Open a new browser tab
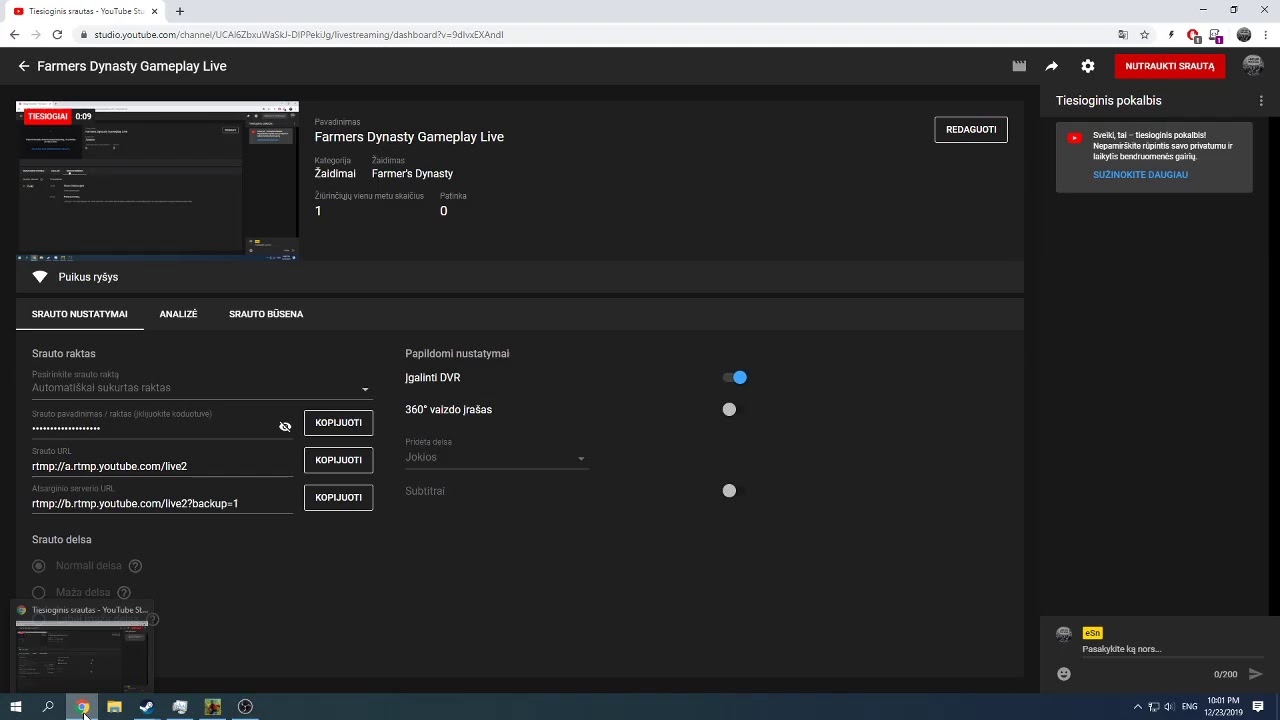The height and width of the screenshot is (720, 1280). pyautogui.click(x=180, y=11)
